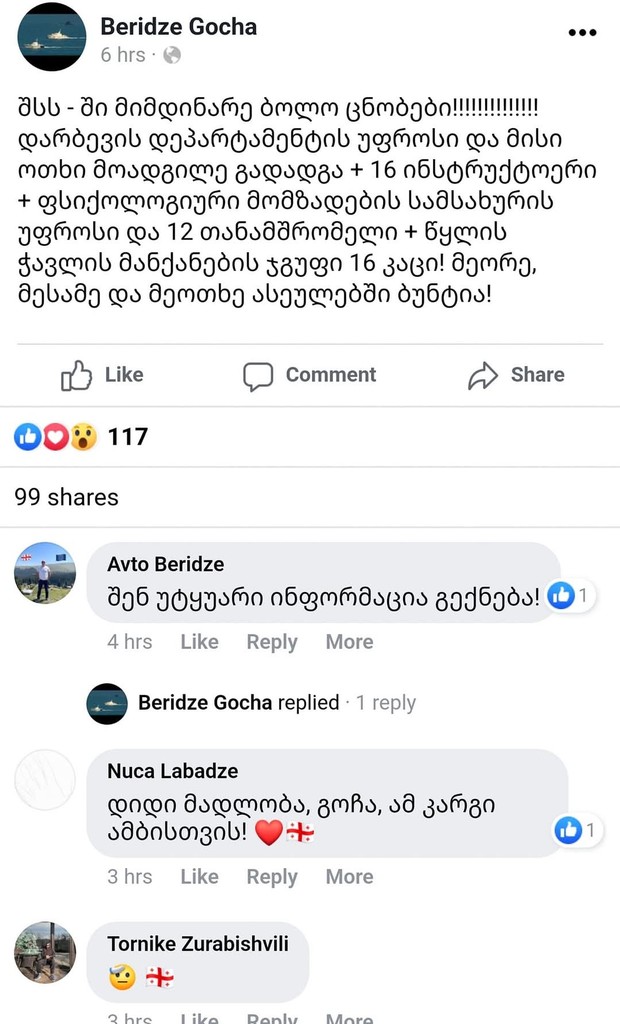
Task: View the post's reaction emoji icons
Action: click(56, 437)
